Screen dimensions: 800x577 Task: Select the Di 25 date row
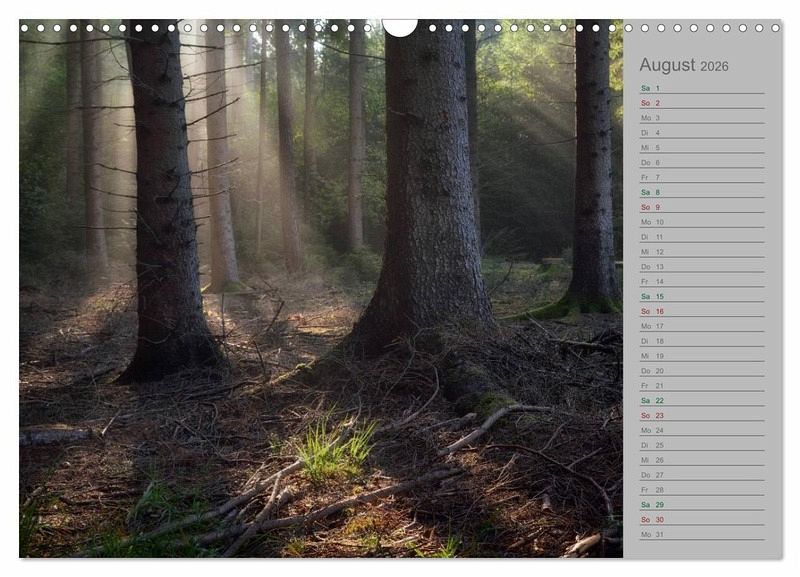pos(701,445)
